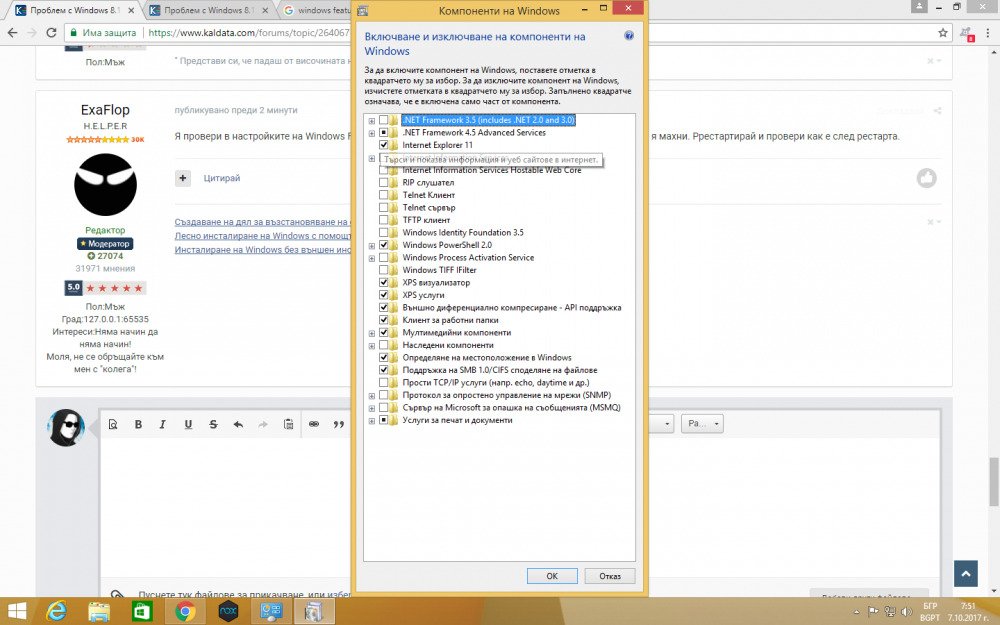Enable RIP слушател checkbox
The height and width of the screenshot is (625, 1000).
383,182
